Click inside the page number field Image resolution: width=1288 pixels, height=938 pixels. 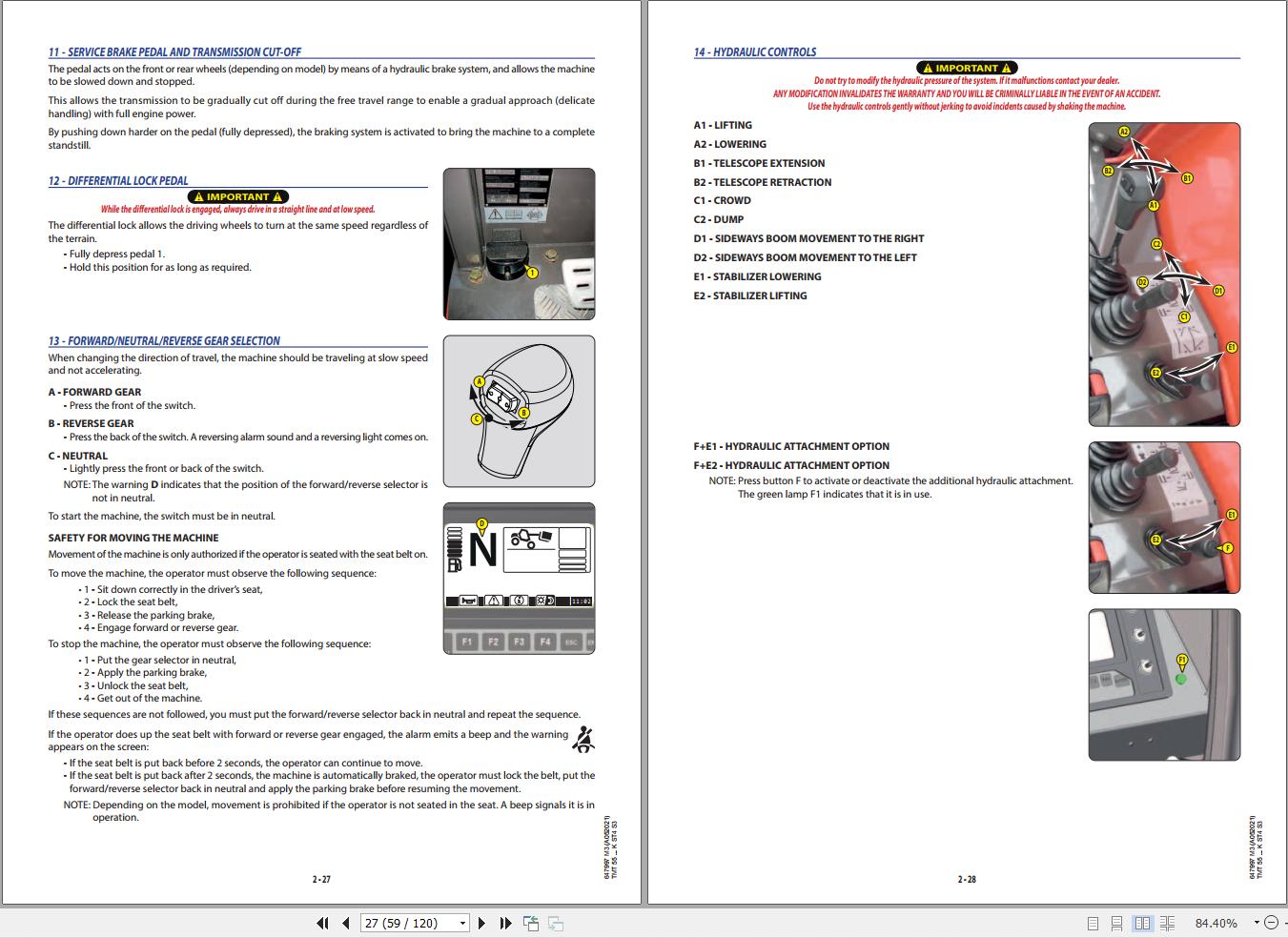[x=405, y=923]
